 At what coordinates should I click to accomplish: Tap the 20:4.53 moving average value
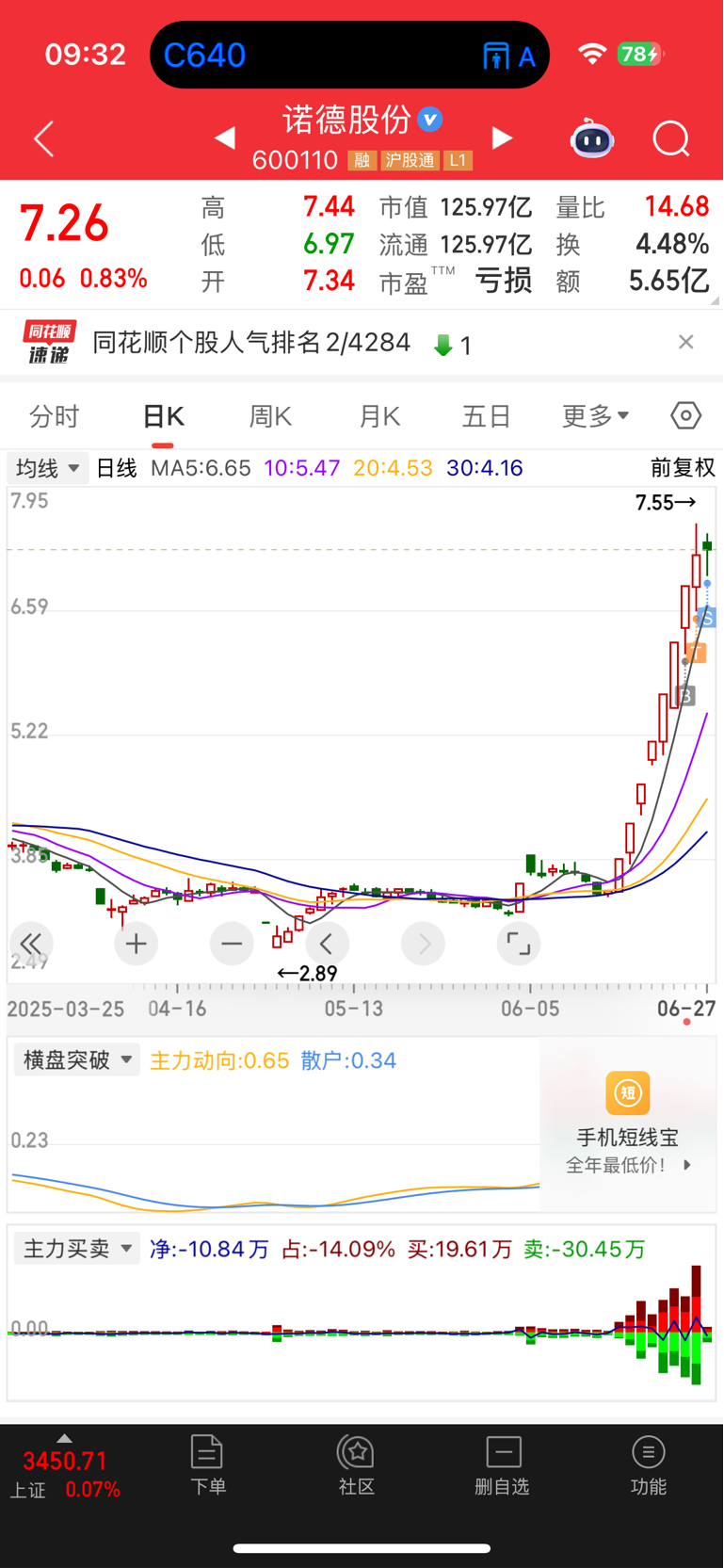[x=393, y=468]
